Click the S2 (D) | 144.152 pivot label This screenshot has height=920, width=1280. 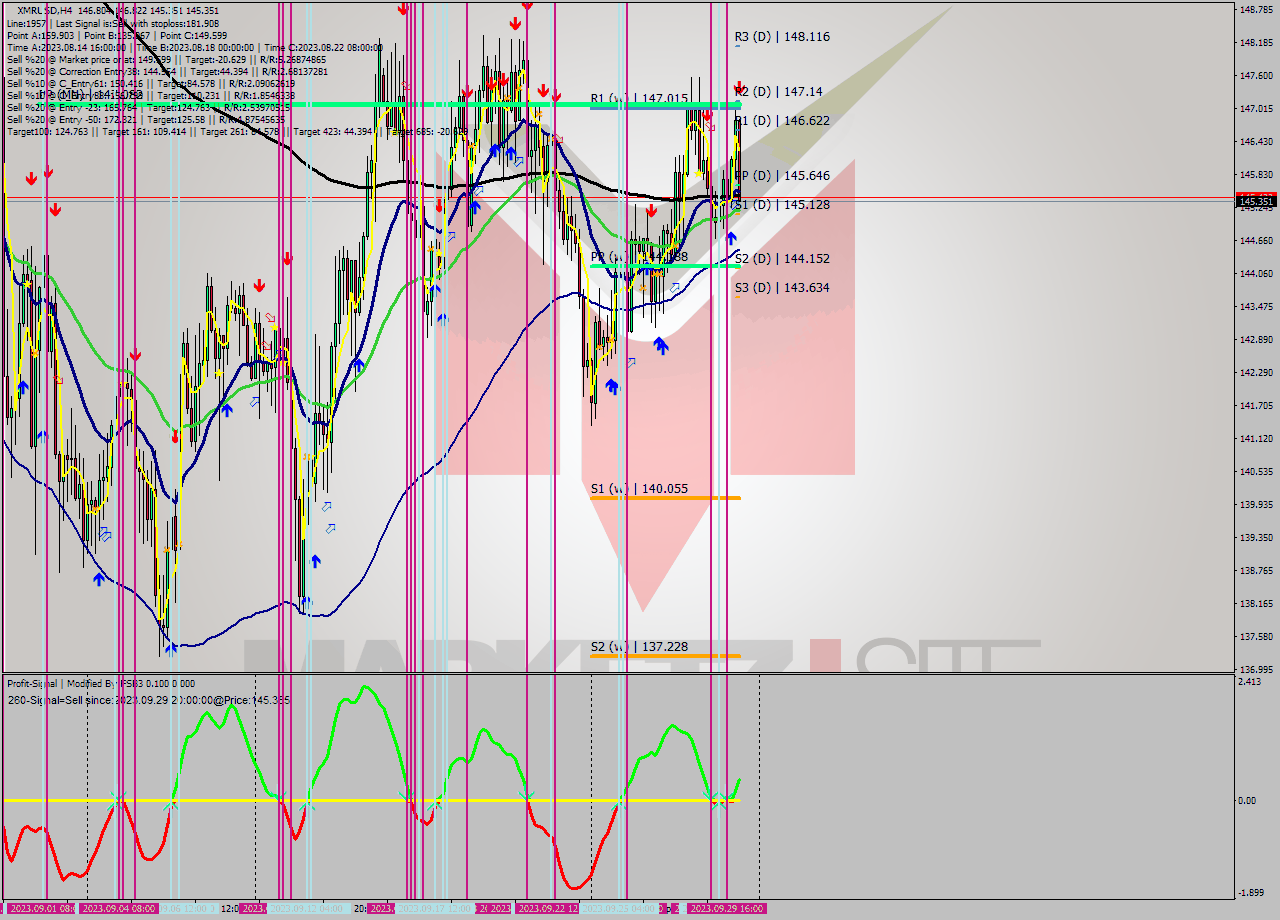pos(782,258)
